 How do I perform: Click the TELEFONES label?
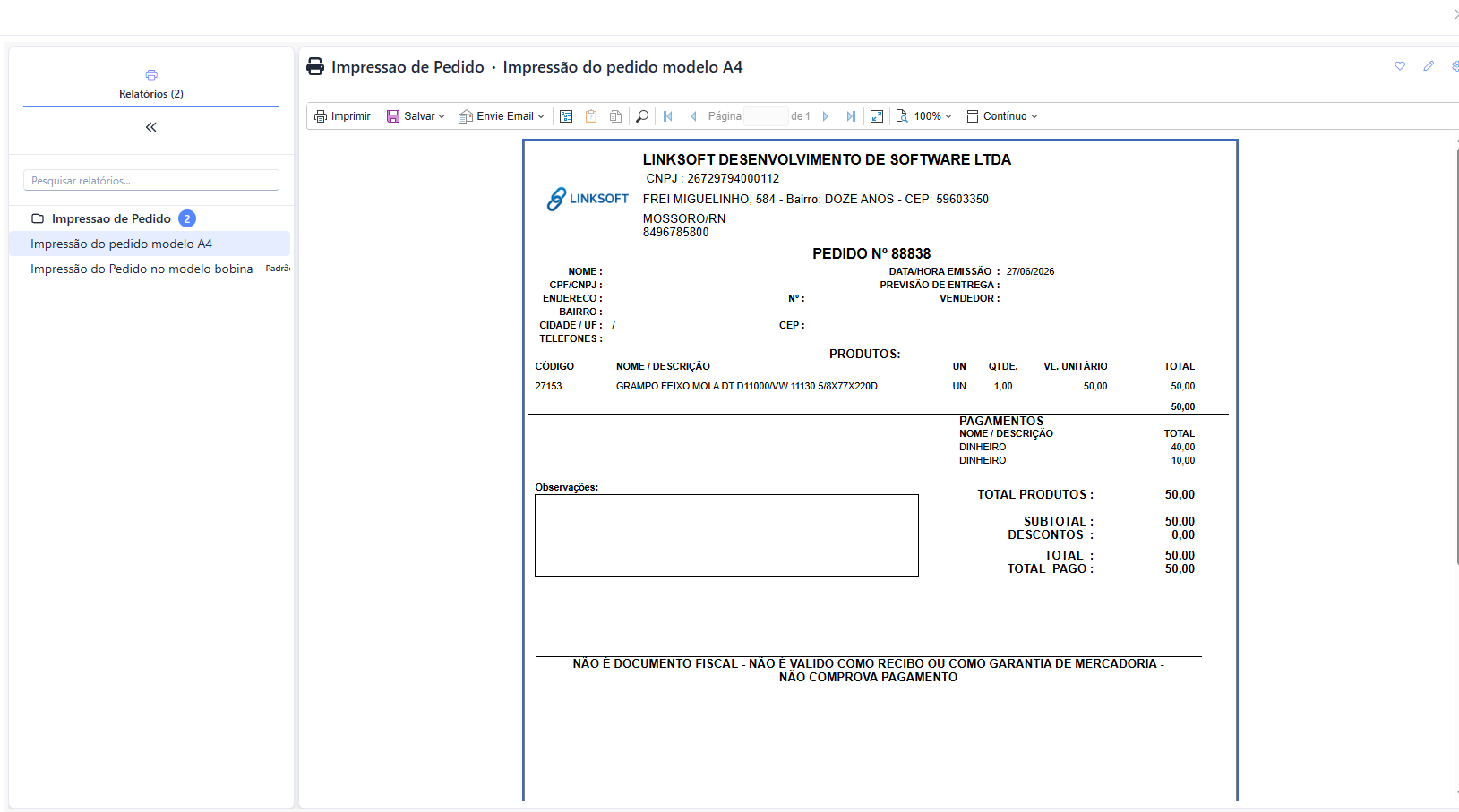pyautogui.click(x=571, y=338)
